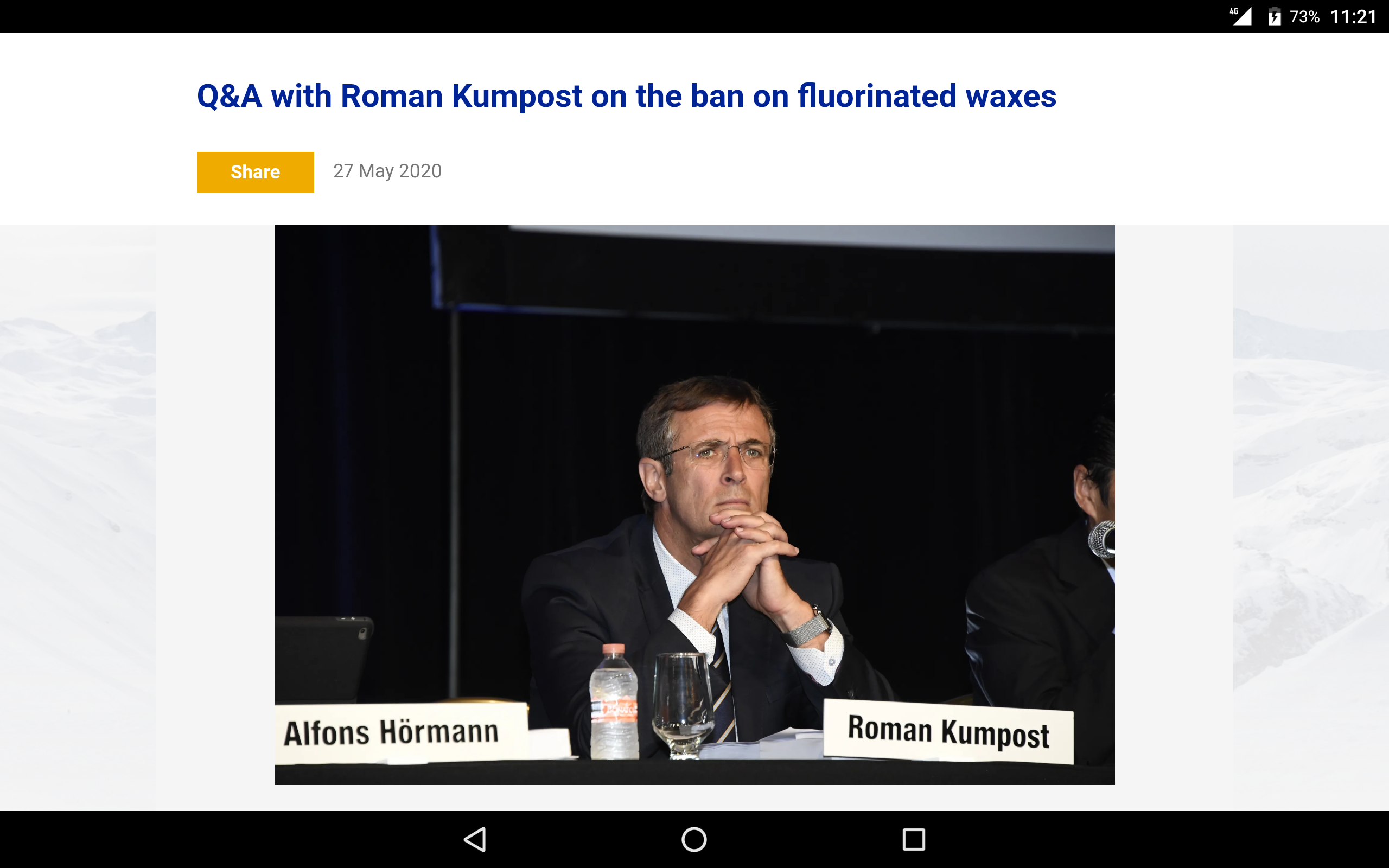Screen dimensions: 1389x868
Task: Tap the 4G signal strength icon
Action: (x=1241, y=16)
